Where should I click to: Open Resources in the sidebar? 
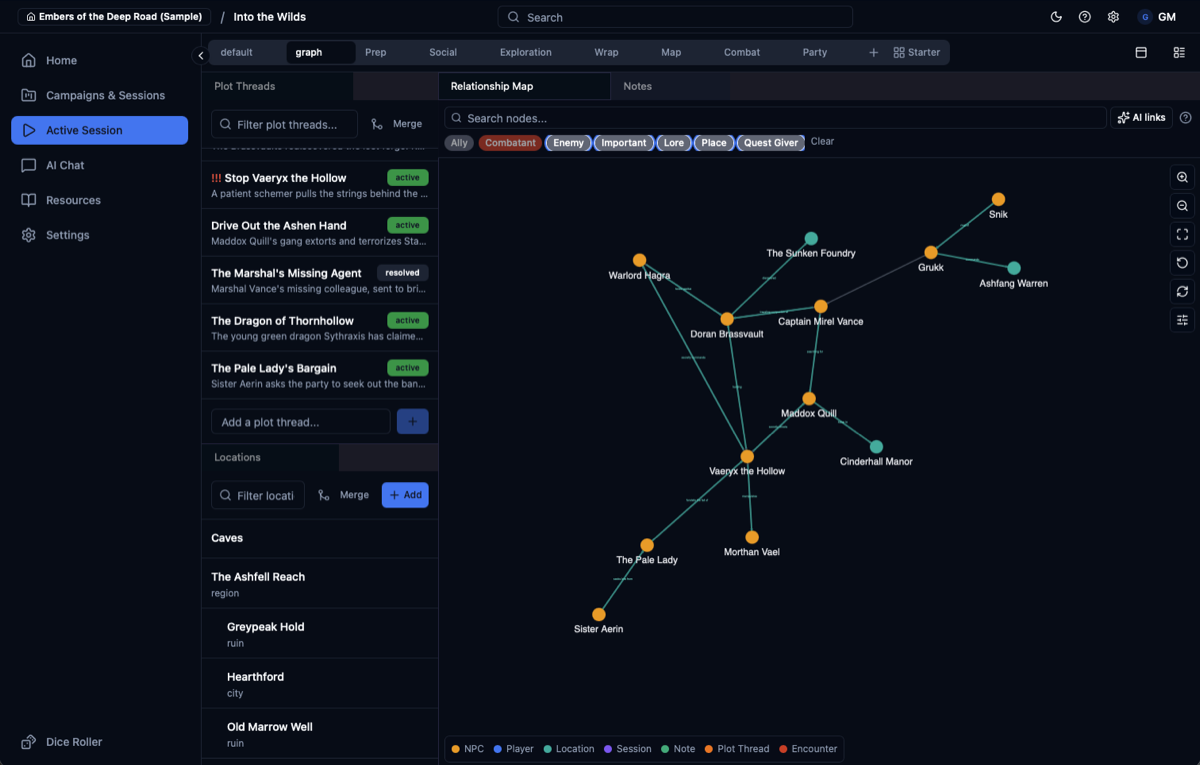pos(99,200)
